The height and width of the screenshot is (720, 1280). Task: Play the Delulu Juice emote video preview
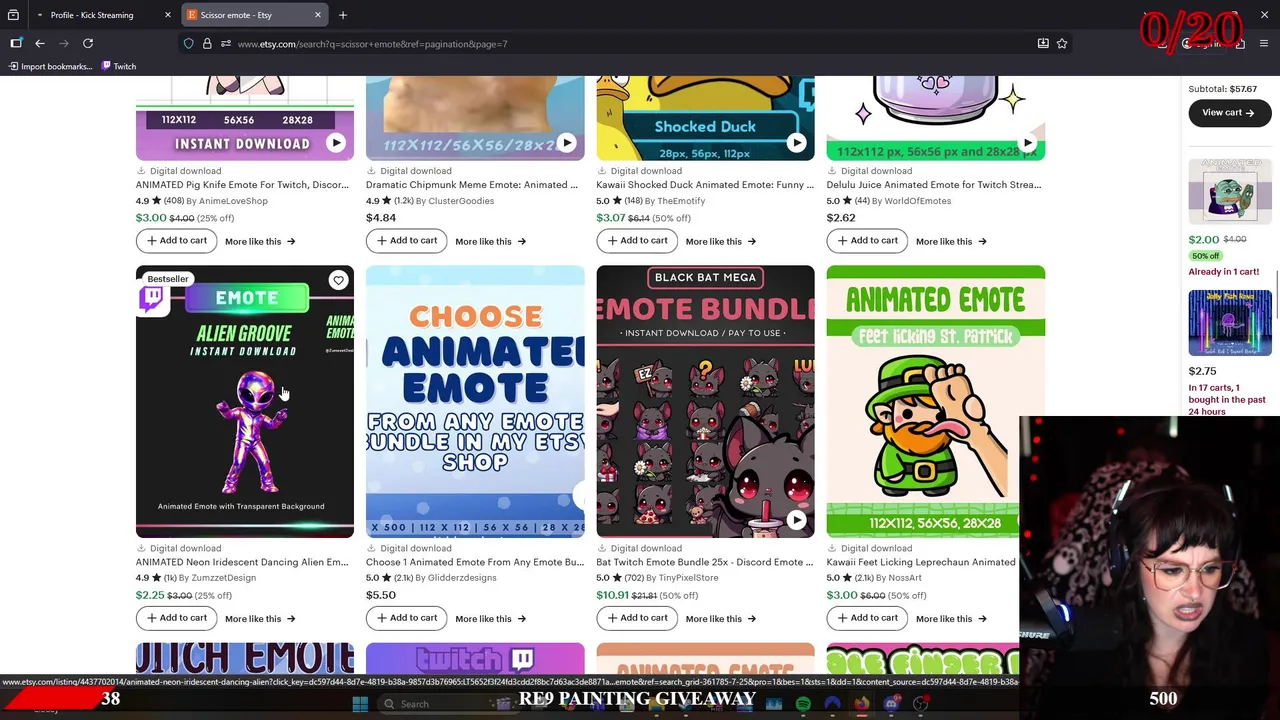[x=1027, y=143]
